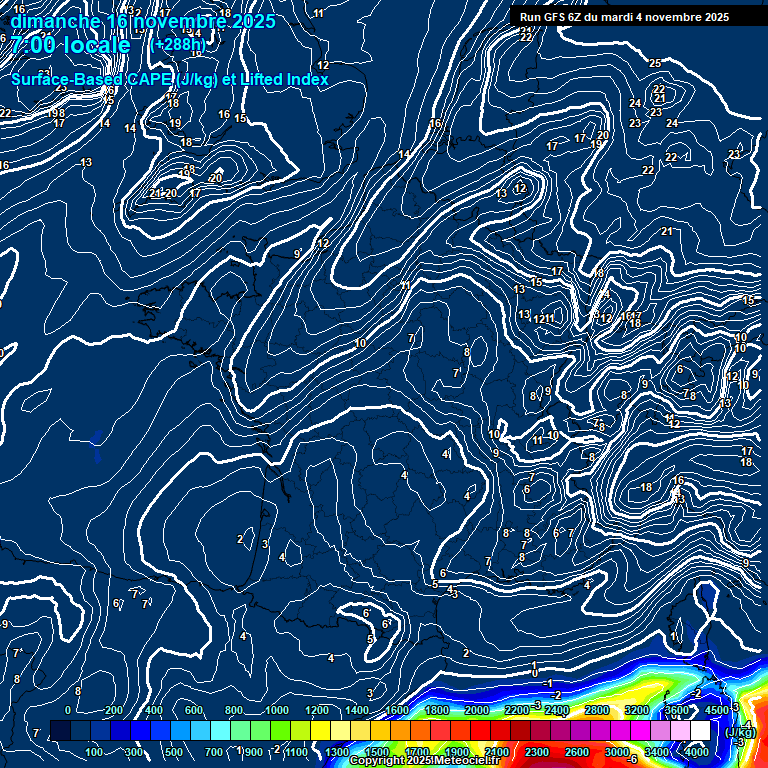Click the Meteociel.fr copyright text
This screenshot has height=768, width=768.
pos(425,760)
